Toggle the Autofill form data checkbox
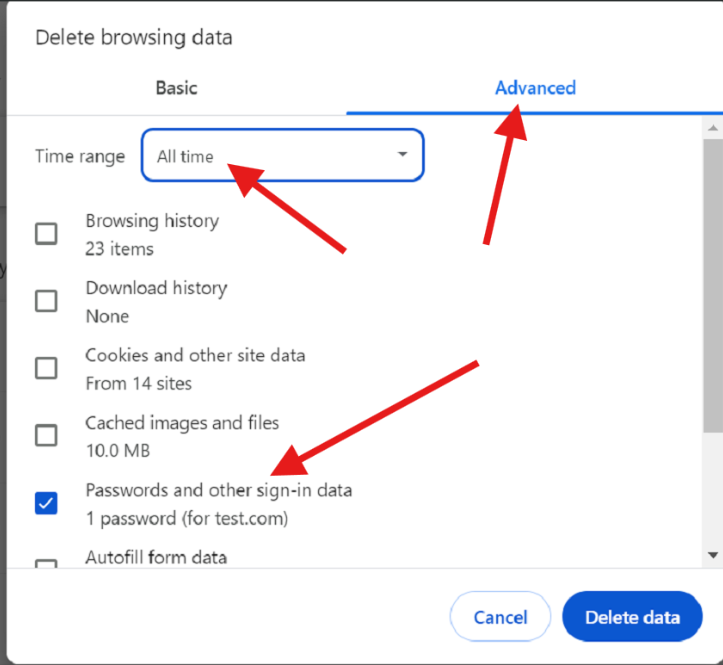 point(46,564)
